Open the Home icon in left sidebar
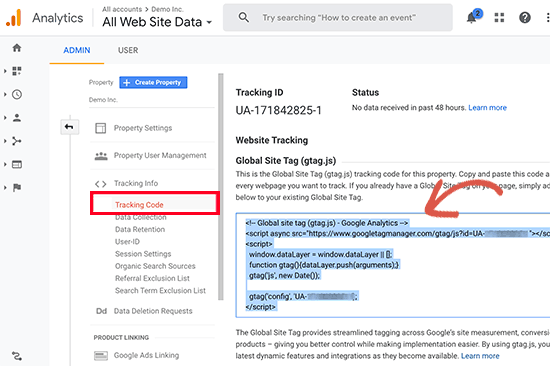Image resolution: width=550 pixels, height=366 pixels. 17,48
